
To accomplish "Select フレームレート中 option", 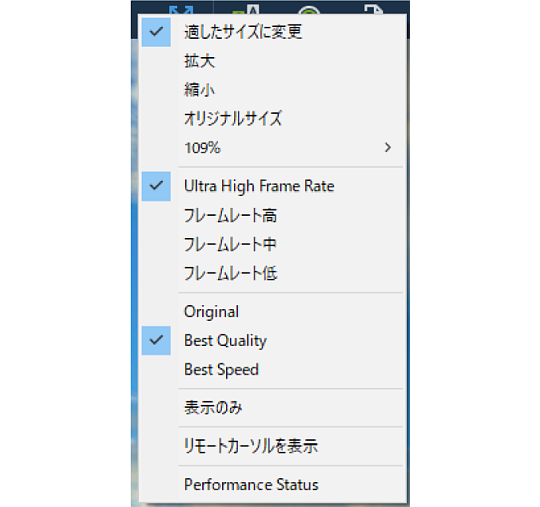I will coord(272,244).
